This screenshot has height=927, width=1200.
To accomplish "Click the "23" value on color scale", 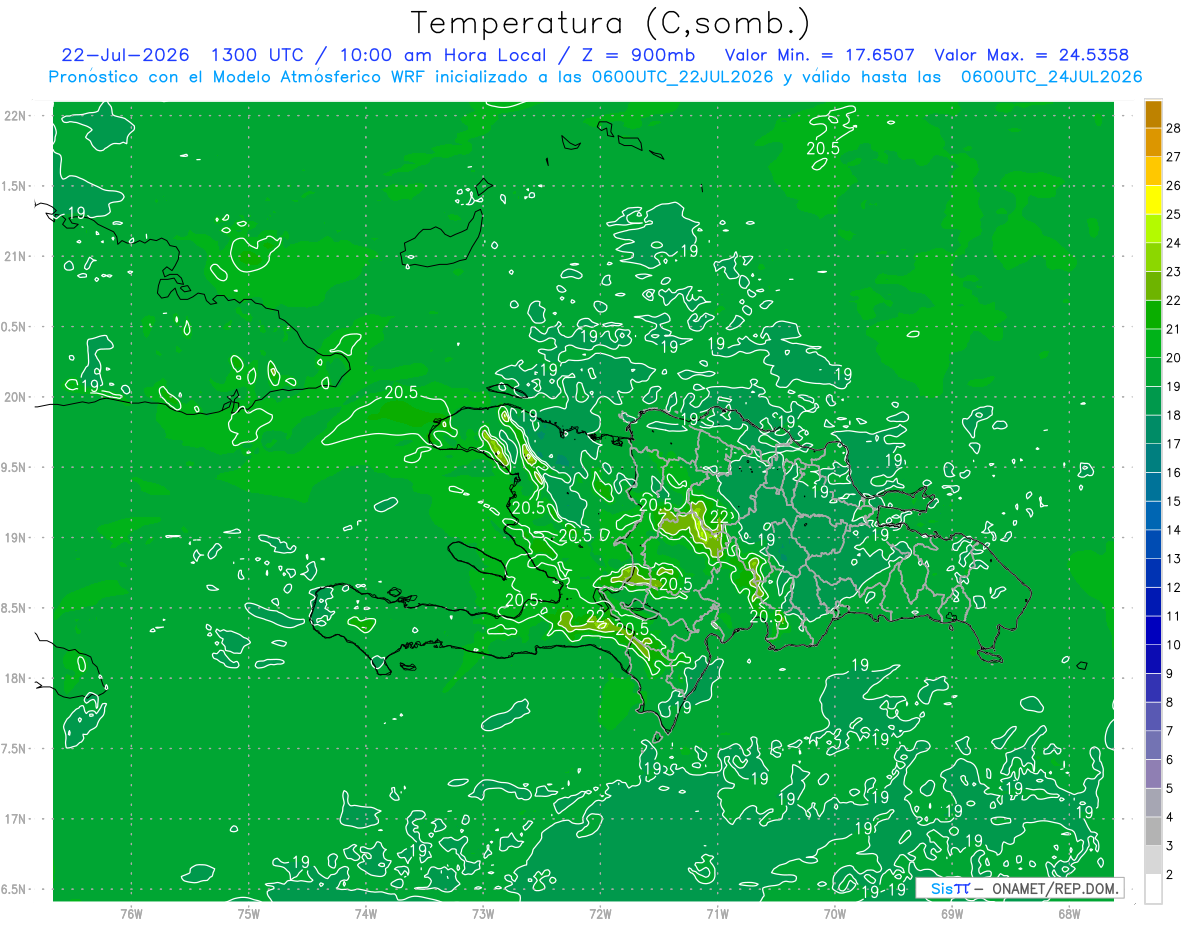I will pos(1174,271).
